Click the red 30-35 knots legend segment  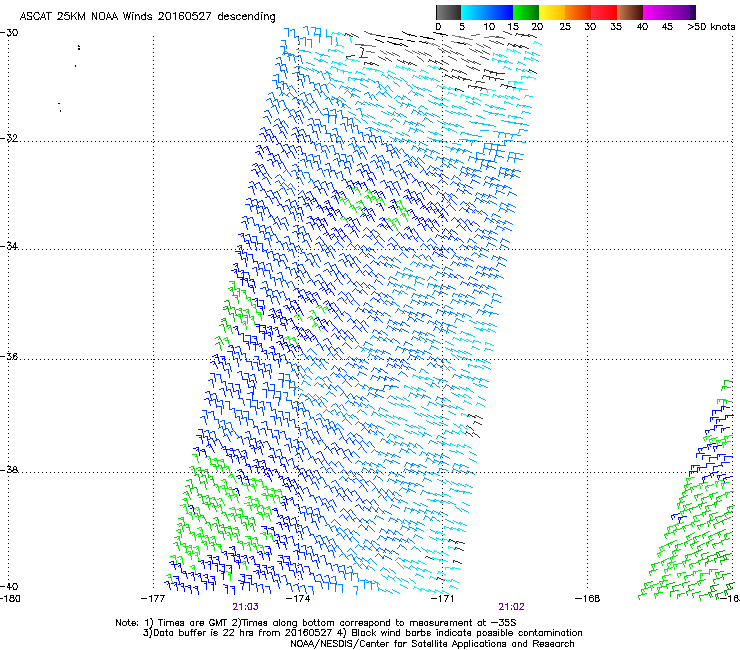604,12
